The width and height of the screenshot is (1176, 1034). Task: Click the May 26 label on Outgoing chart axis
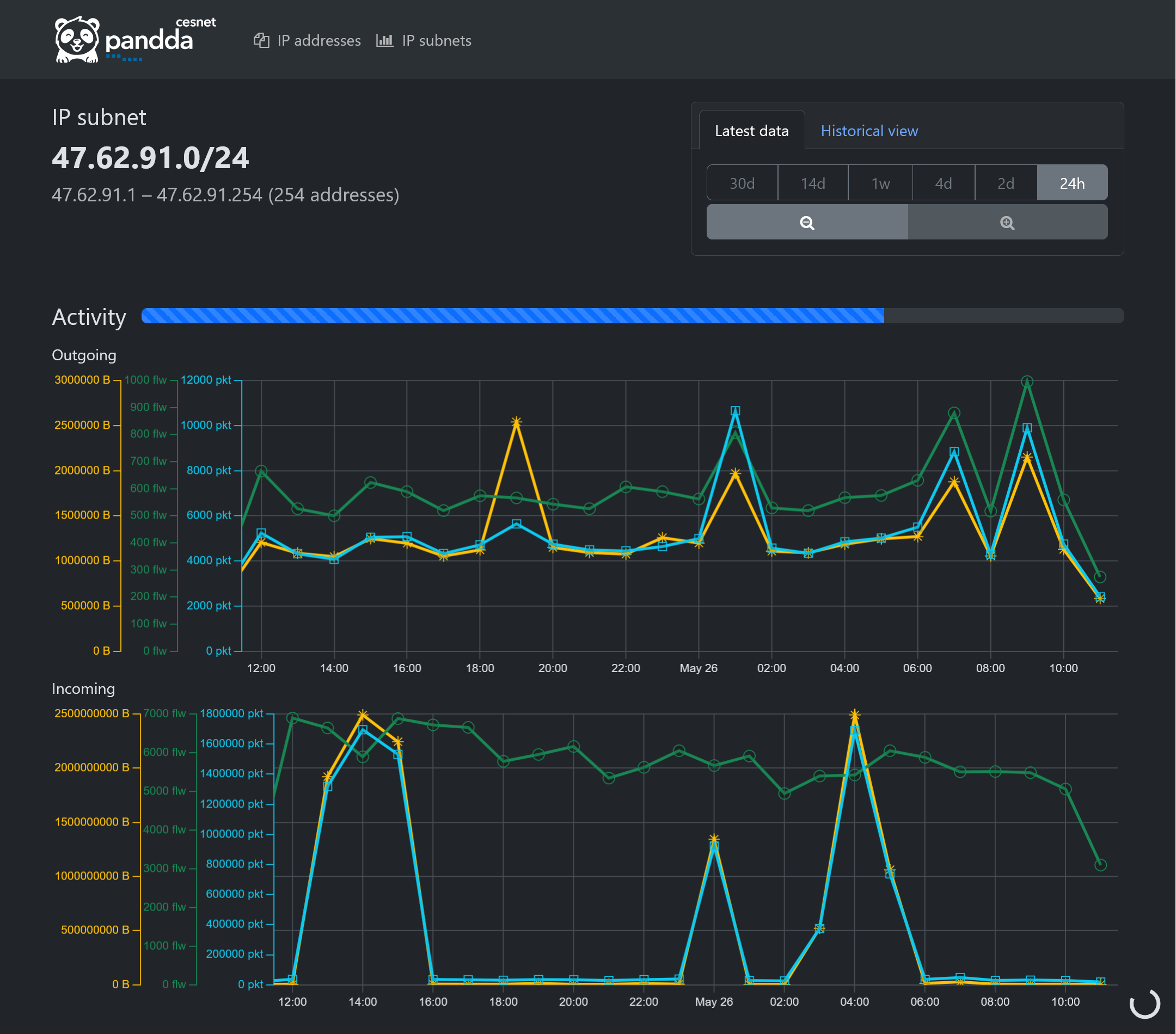(699, 668)
